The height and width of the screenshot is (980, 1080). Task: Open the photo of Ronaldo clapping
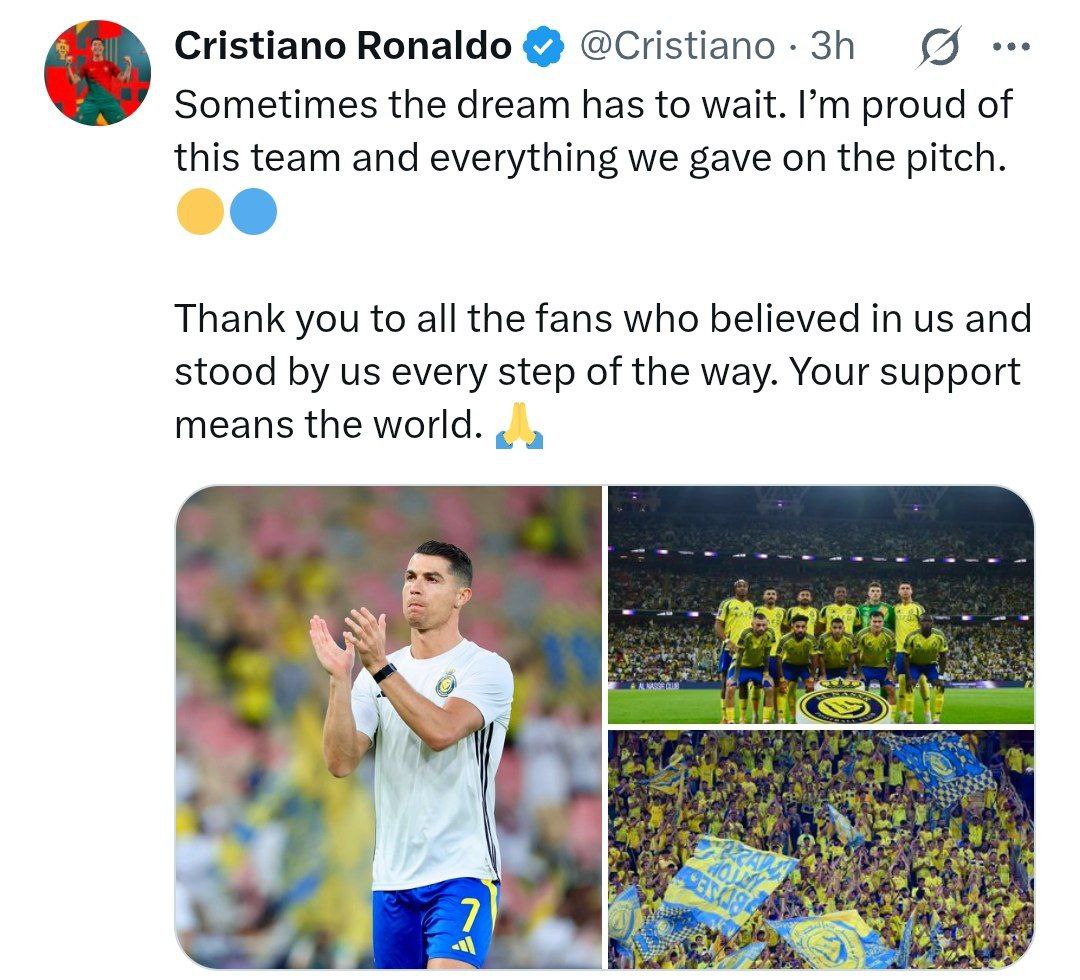click(x=388, y=726)
